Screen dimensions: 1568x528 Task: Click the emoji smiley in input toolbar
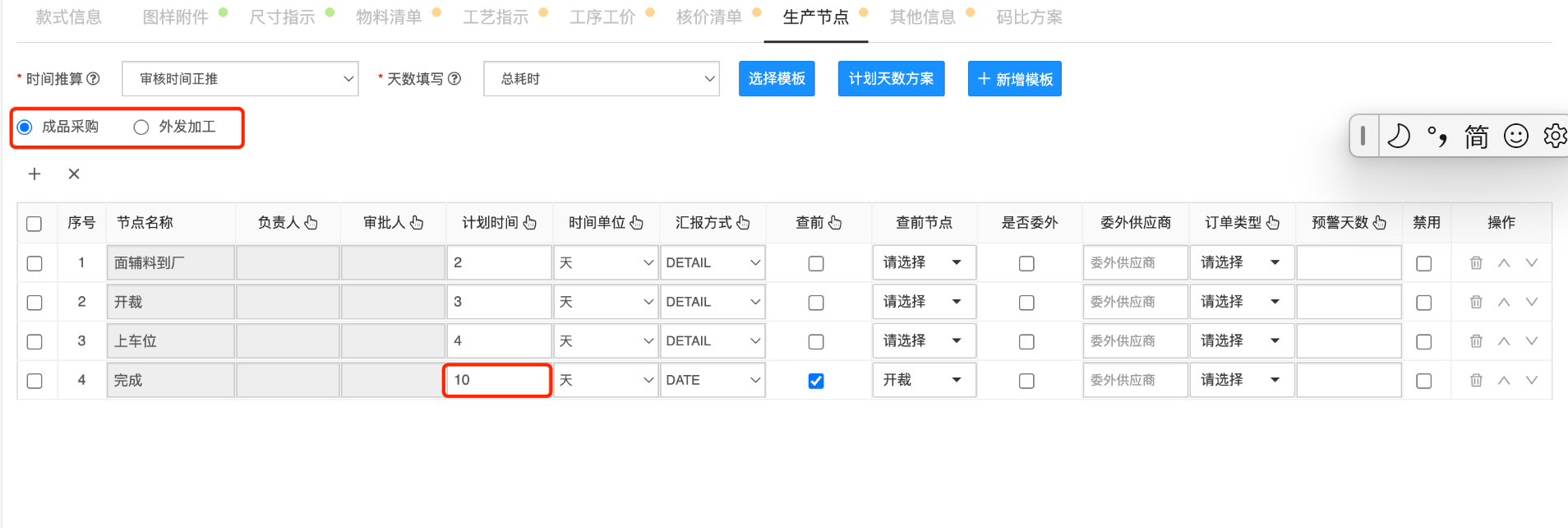[x=1515, y=136]
